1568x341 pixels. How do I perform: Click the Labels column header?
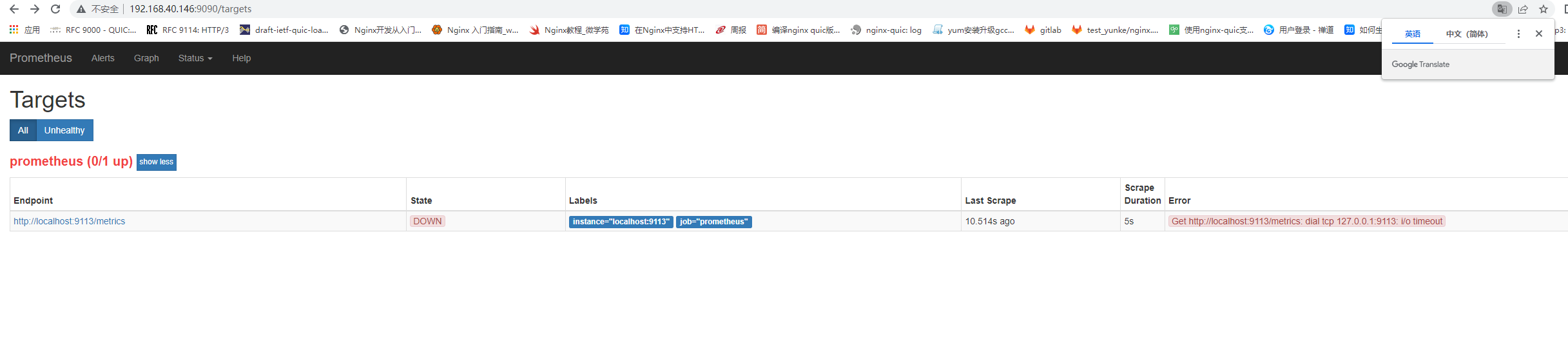click(x=583, y=200)
